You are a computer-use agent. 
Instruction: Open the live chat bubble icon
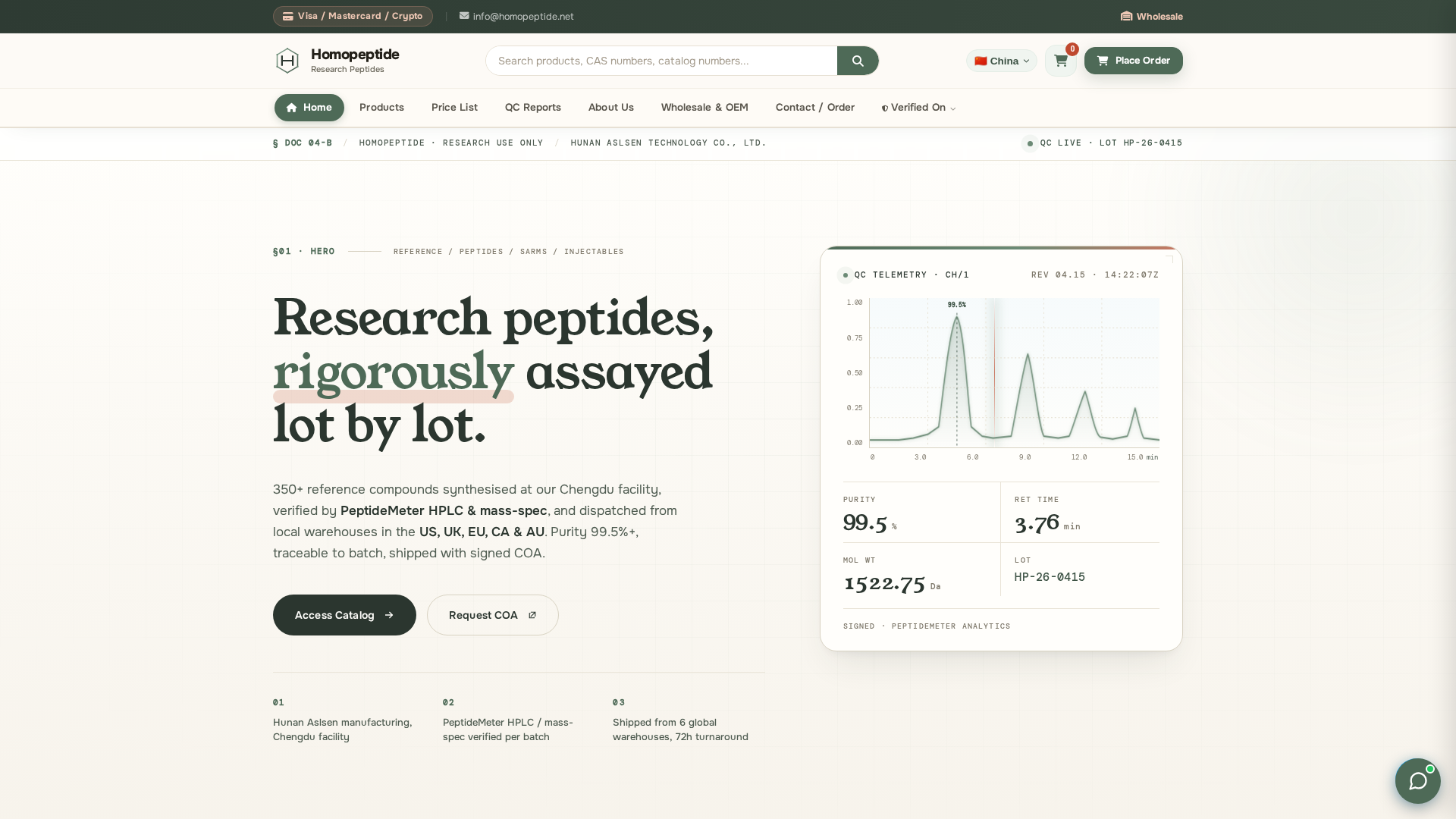[x=1417, y=781]
